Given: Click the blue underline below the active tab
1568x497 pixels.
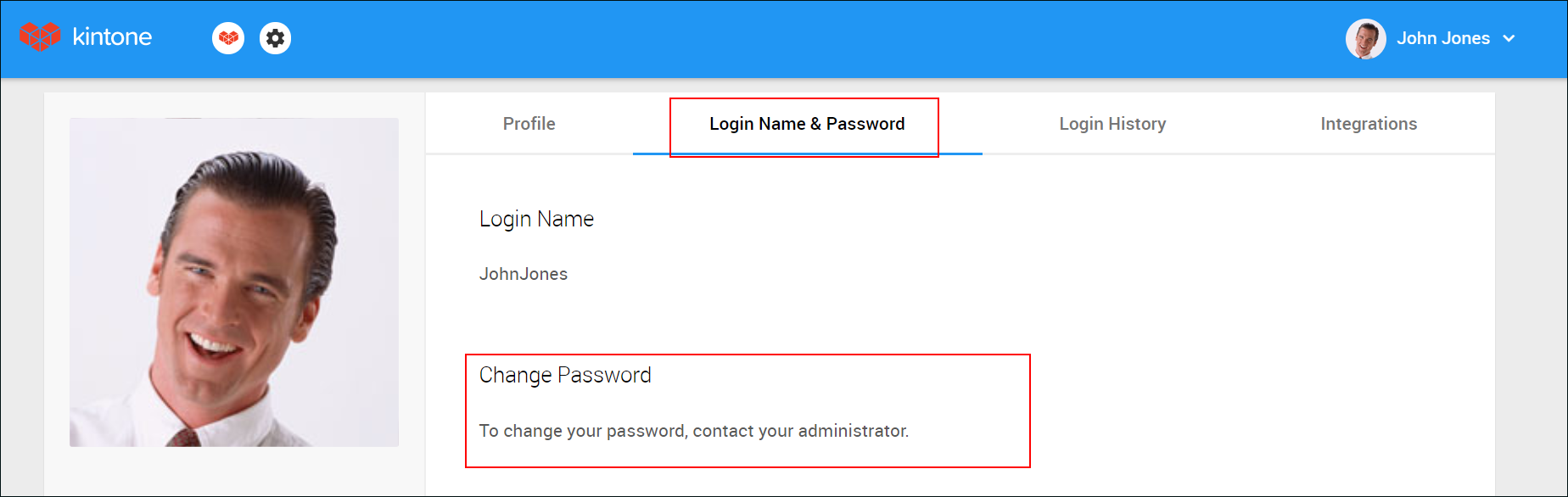Looking at the screenshot, I should tap(806, 154).
